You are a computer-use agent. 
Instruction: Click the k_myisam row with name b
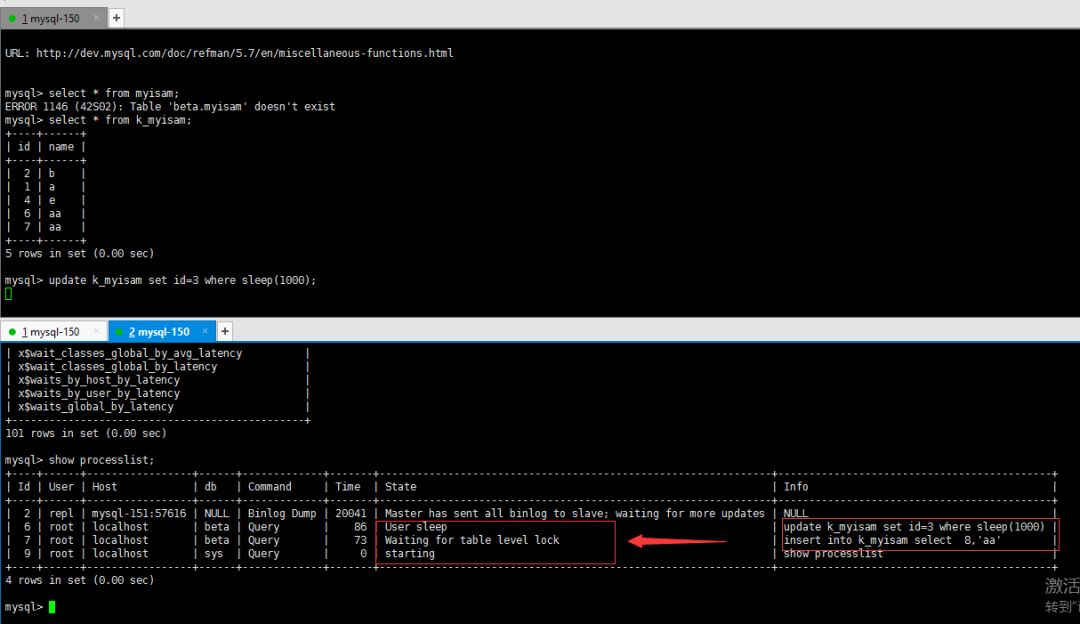point(45,174)
